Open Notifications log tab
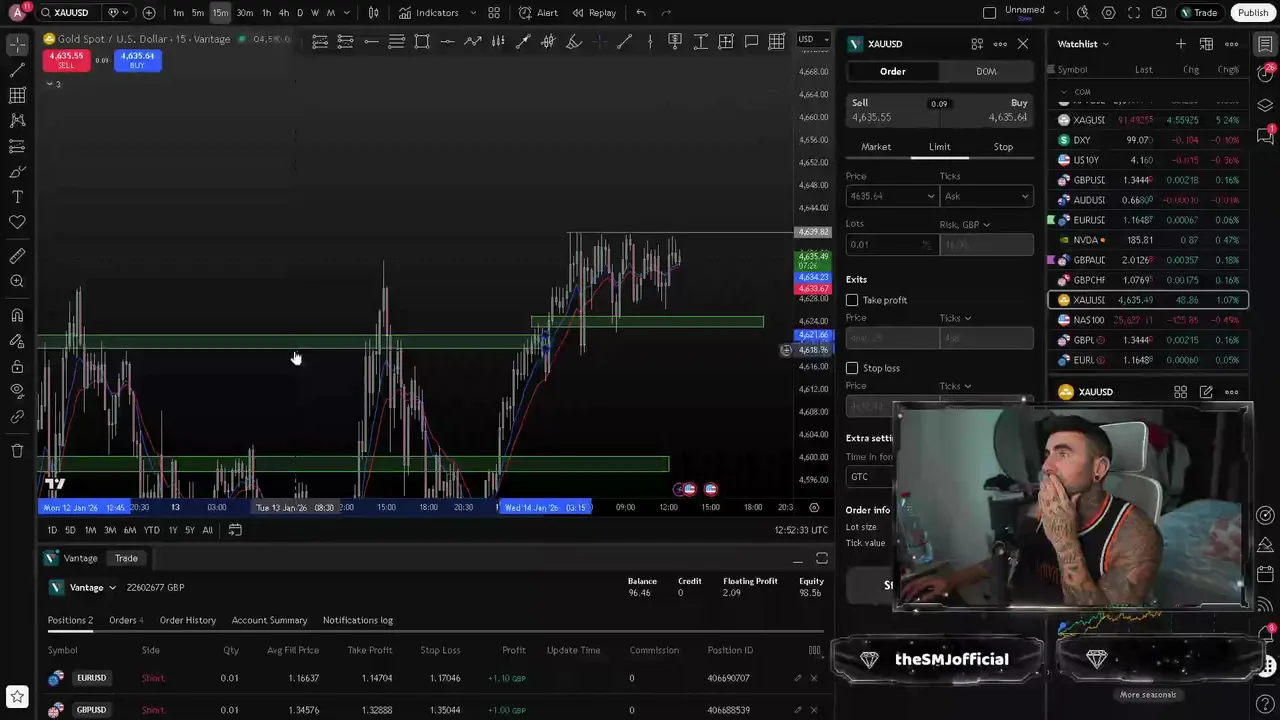The height and width of the screenshot is (720, 1280). click(357, 620)
